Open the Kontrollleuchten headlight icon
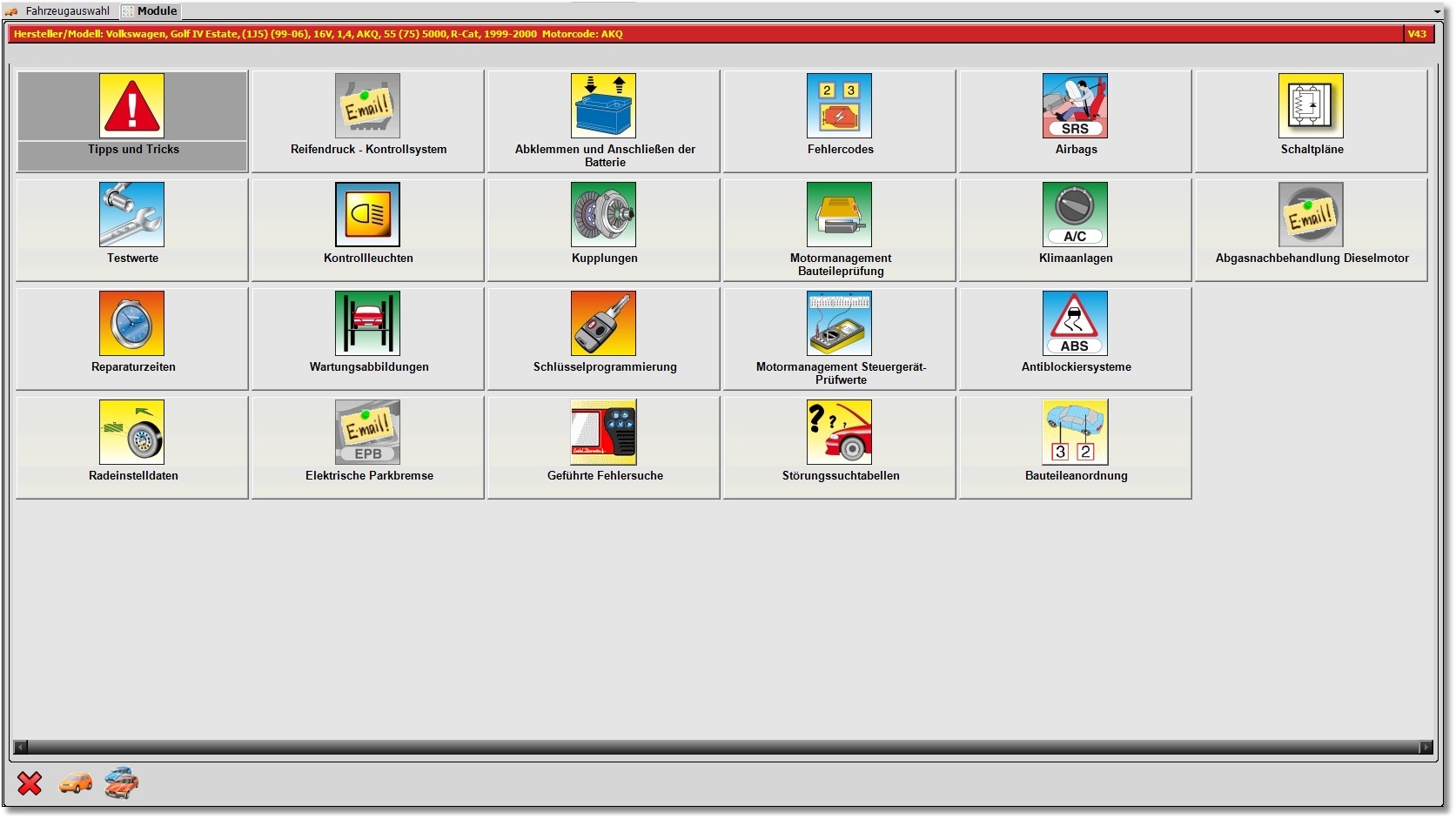 pyautogui.click(x=367, y=214)
